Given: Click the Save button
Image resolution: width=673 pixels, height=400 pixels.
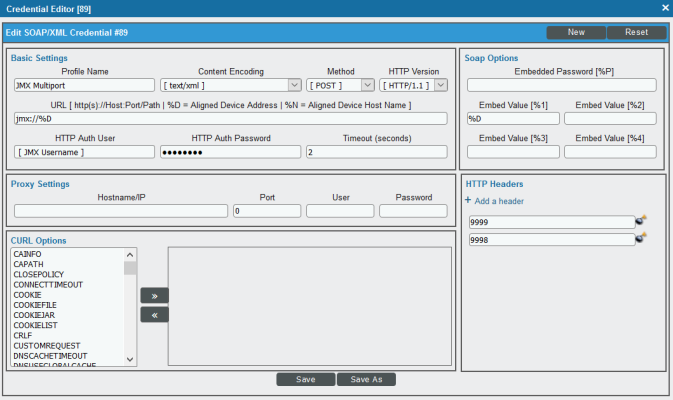Looking at the screenshot, I should [x=306, y=379].
